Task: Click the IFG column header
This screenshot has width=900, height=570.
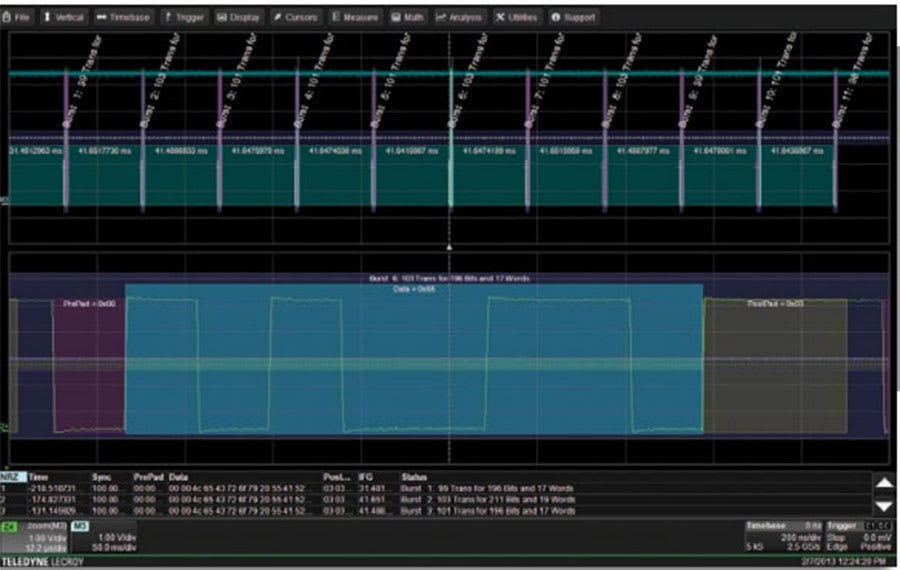Action: coord(366,477)
